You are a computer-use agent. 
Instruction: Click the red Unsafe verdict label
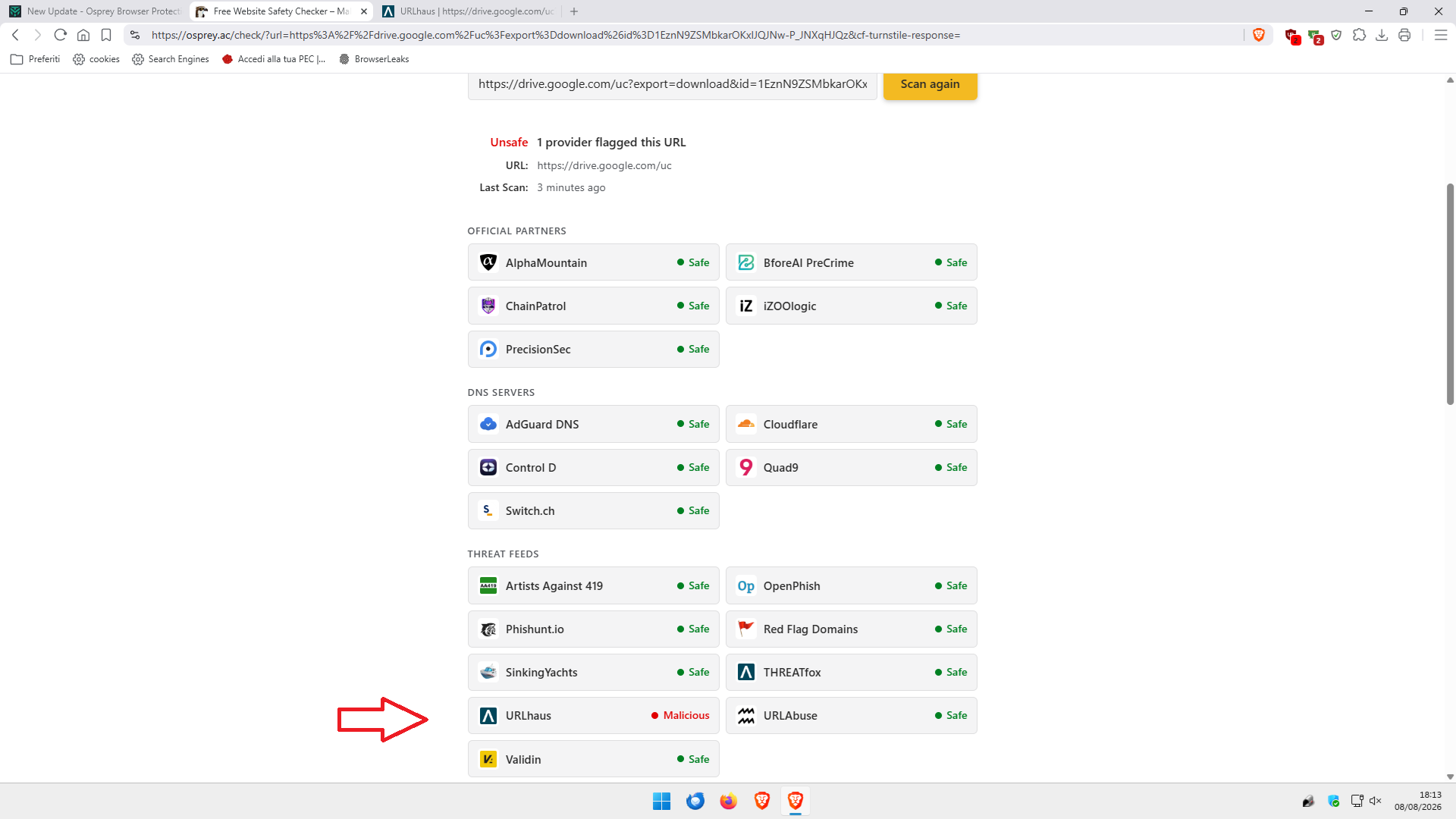tap(509, 143)
